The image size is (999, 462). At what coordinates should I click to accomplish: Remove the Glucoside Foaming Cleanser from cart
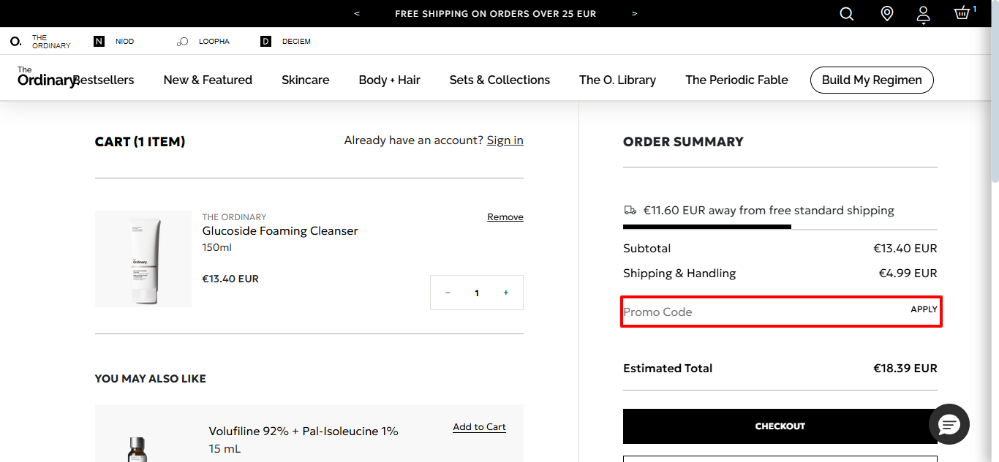(x=505, y=217)
